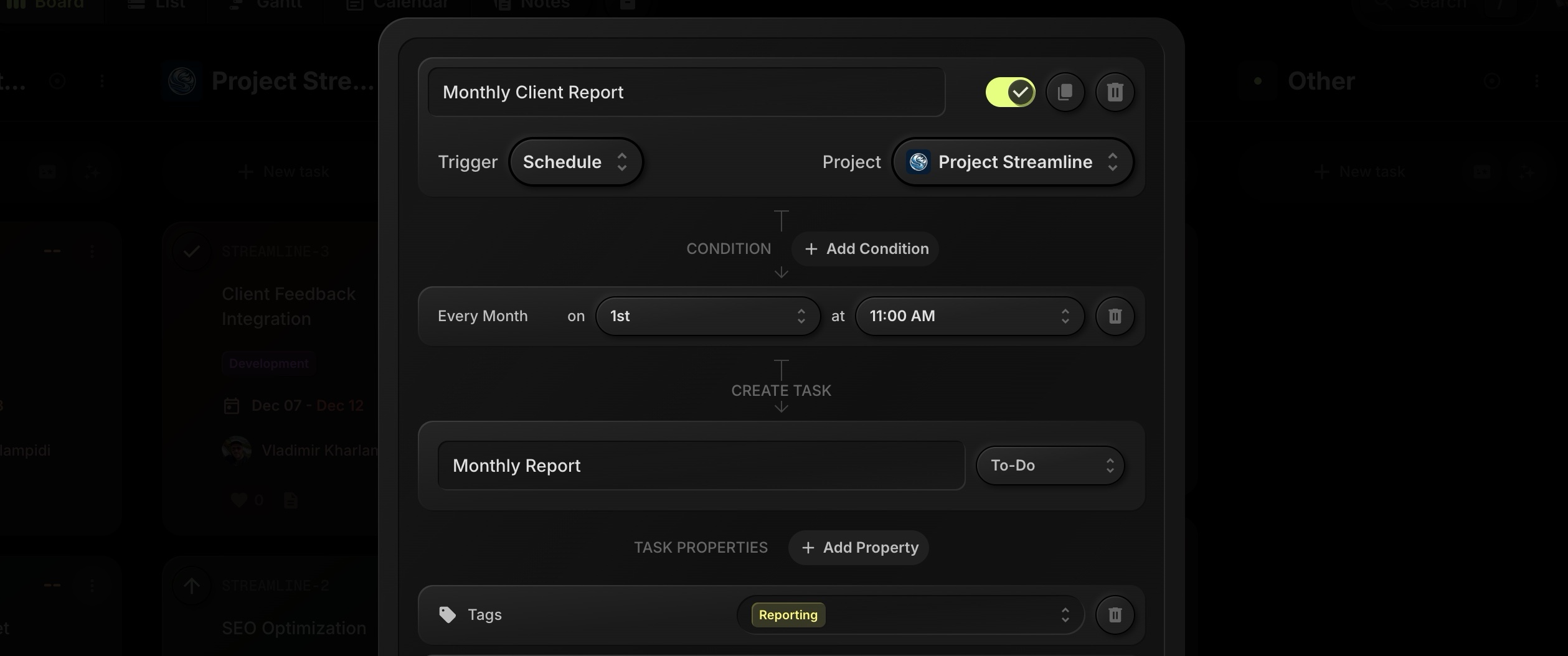Switch to the Calendar tab
This screenshot has height=656, width=1568.
pyautogui.click(x=397, y=5)
